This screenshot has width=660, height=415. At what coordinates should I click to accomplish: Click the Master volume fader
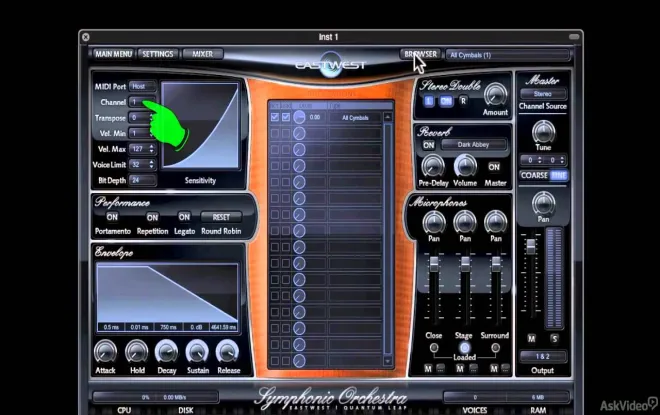[531, 246]
